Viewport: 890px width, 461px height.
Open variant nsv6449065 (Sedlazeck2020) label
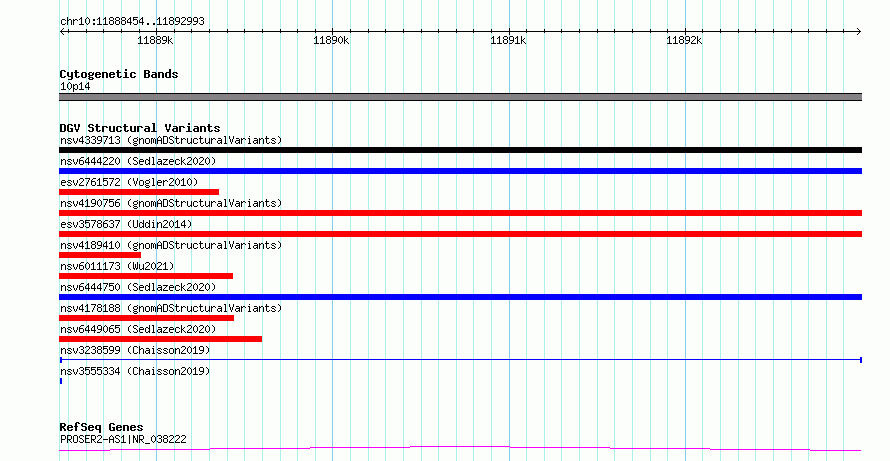(138, 329)
